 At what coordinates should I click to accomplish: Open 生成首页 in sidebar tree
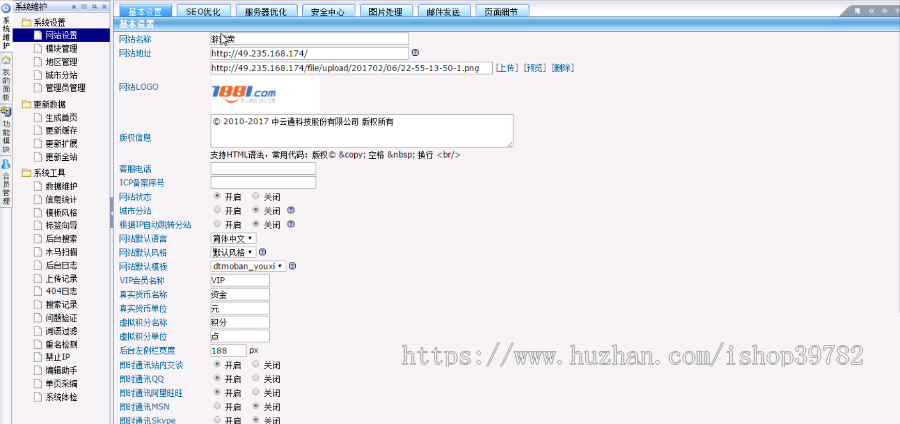click(61, 118)
